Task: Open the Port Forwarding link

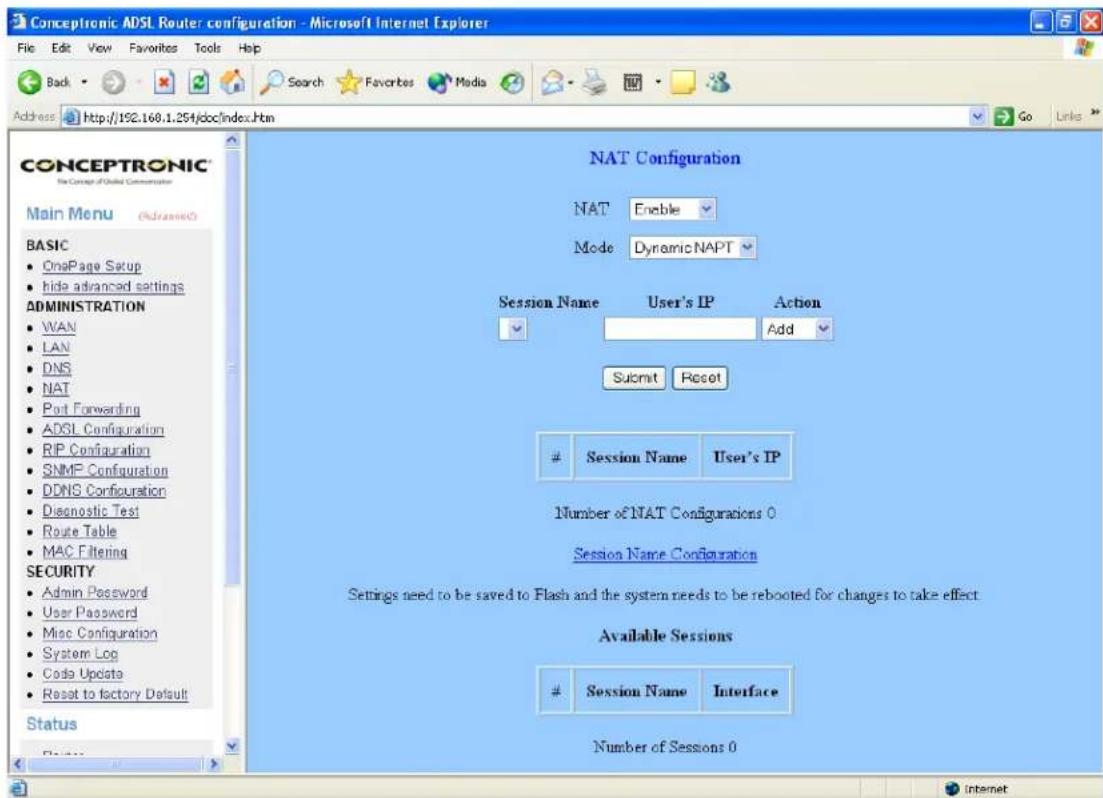Action: [91, 409]
